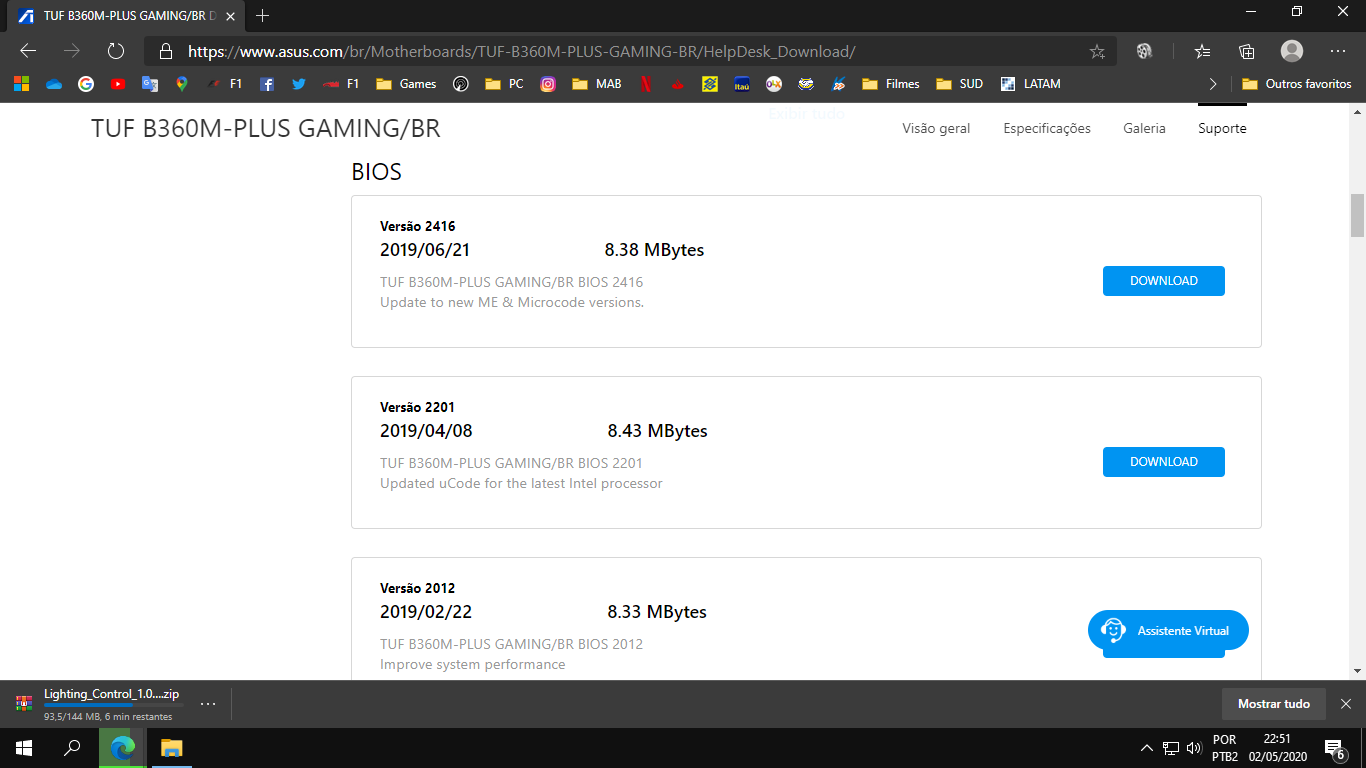Open Lighting_Control download options menu
1366x768 pixels.
tap(208, 704)
